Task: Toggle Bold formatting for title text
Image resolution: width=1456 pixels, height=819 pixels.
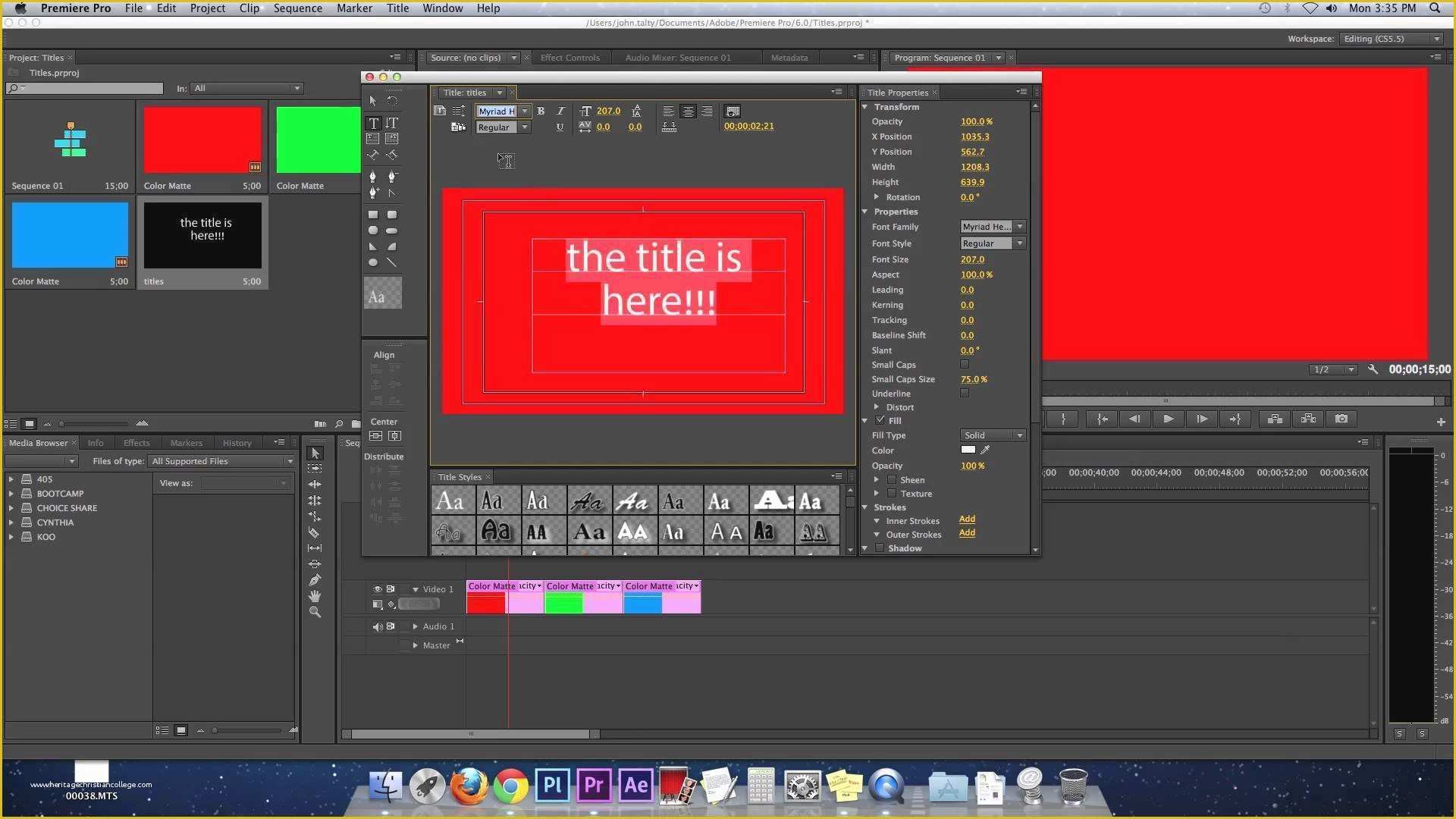Action: click(x=541, y=111)
